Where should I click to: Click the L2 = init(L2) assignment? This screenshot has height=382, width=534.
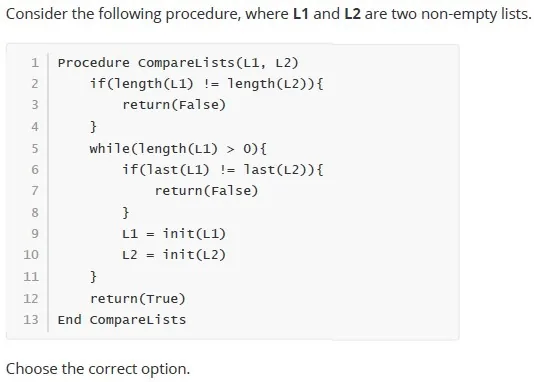pyautogui.click(x=174, y=255)
